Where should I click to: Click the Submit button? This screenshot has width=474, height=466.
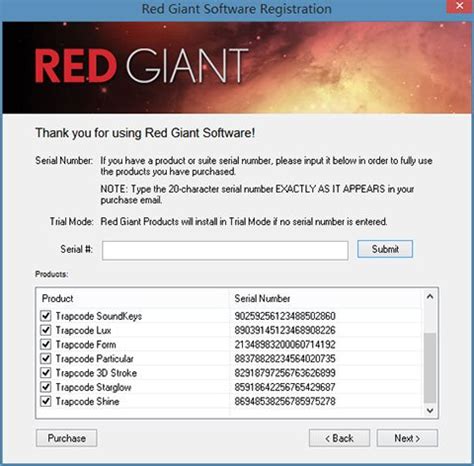tap(385, 249)
